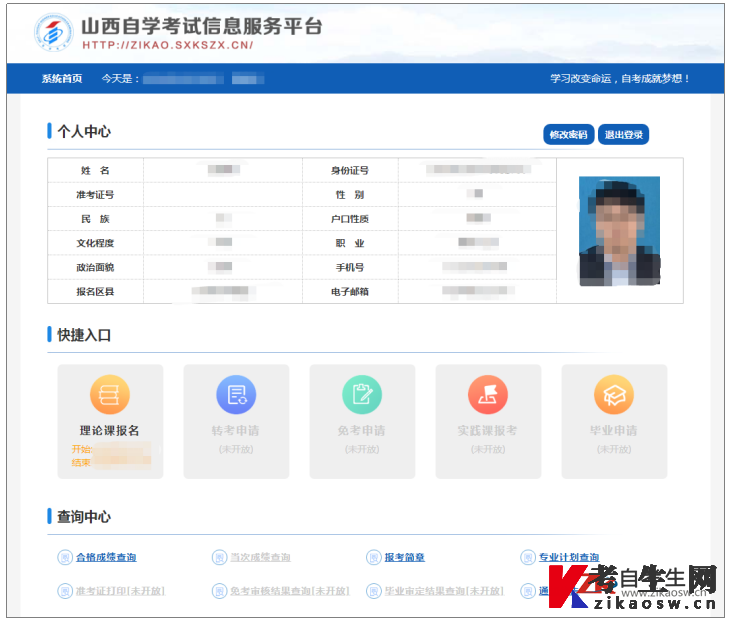Open the 理论课报名 orange stack icon
Image resolution: width=731 pixels, height=622 pixels.
[x=110, y=394]
